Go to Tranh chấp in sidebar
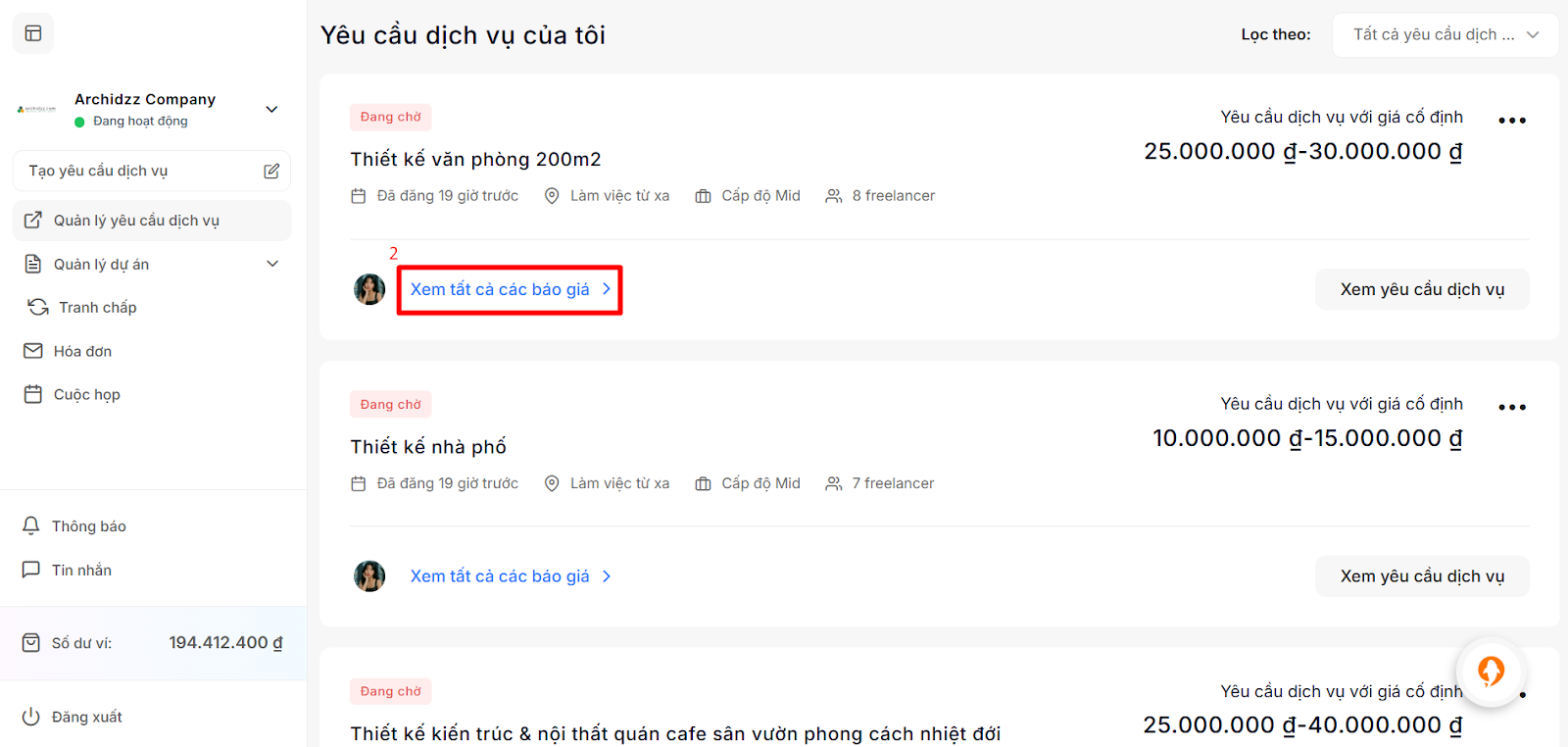1568x747 pixels. pos(97,308)
